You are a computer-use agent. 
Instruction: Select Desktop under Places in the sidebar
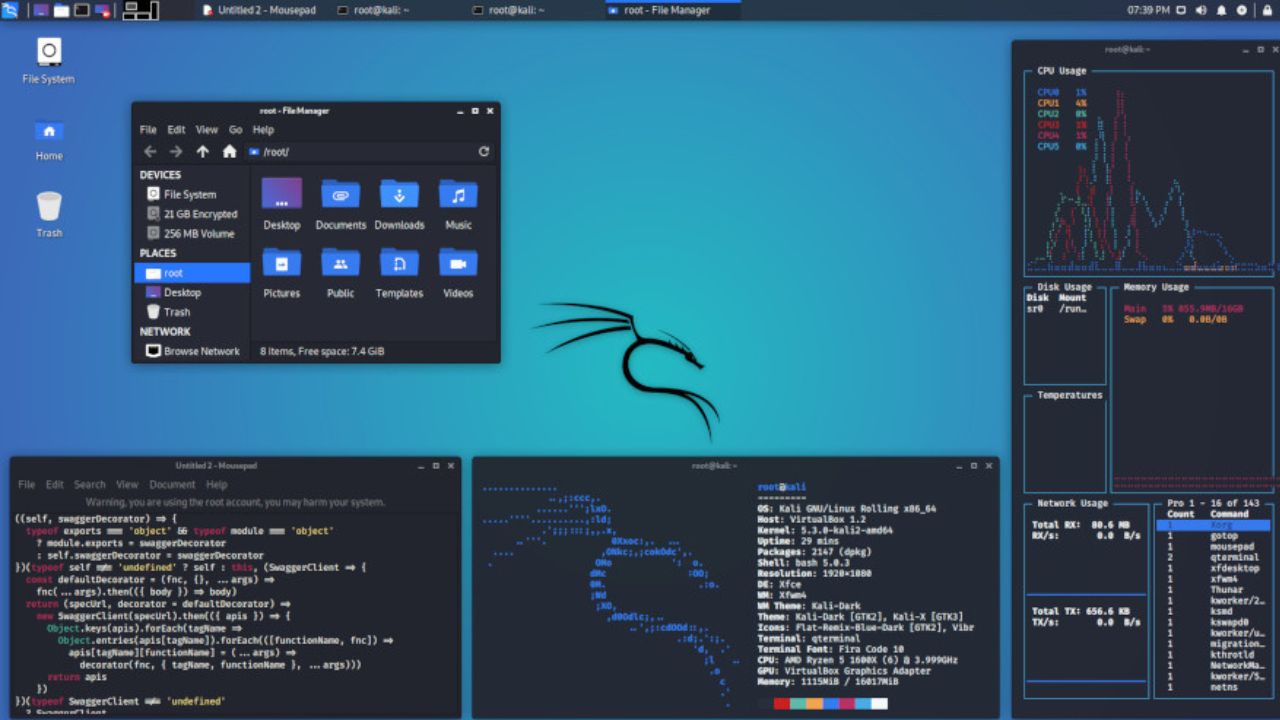coord(192,292)
